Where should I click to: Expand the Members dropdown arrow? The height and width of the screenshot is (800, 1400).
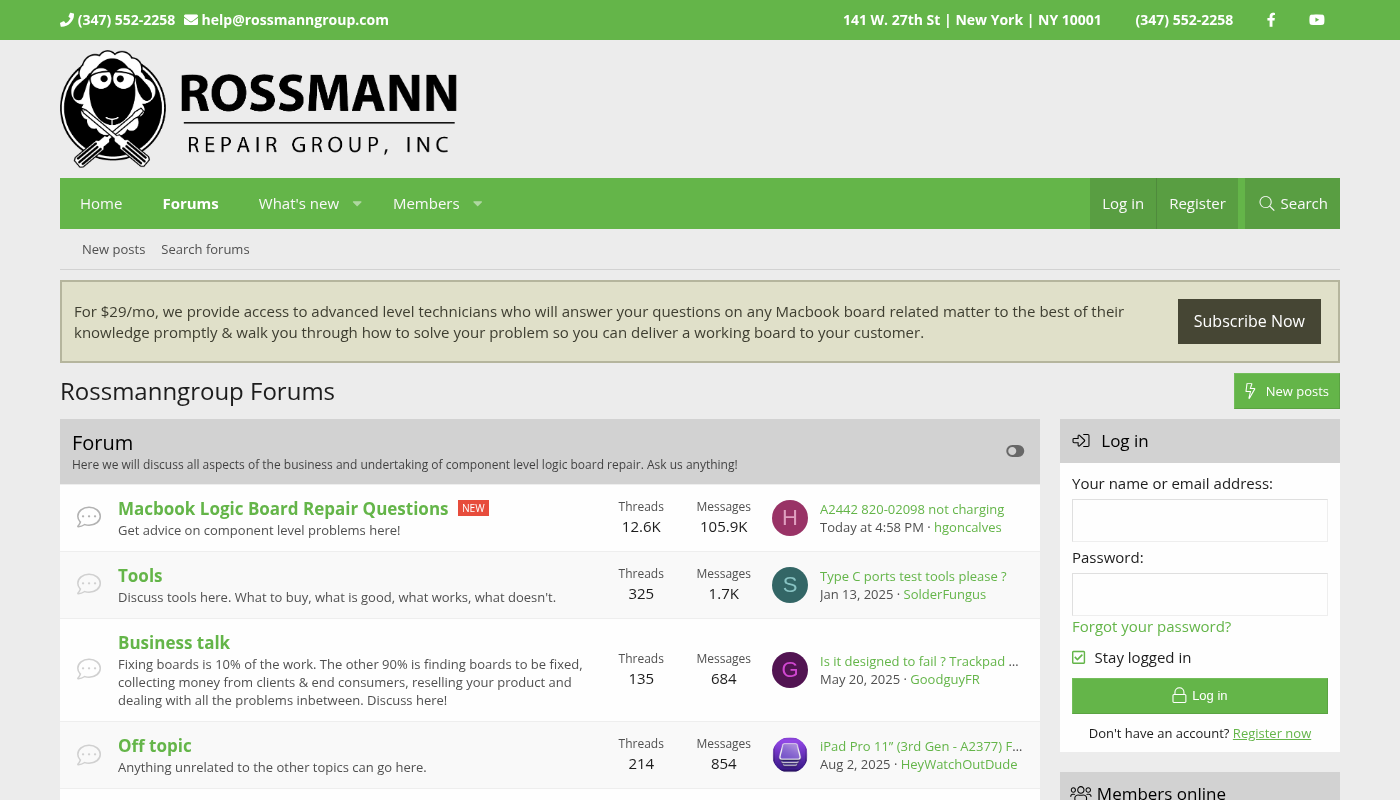tap(478, 204)
